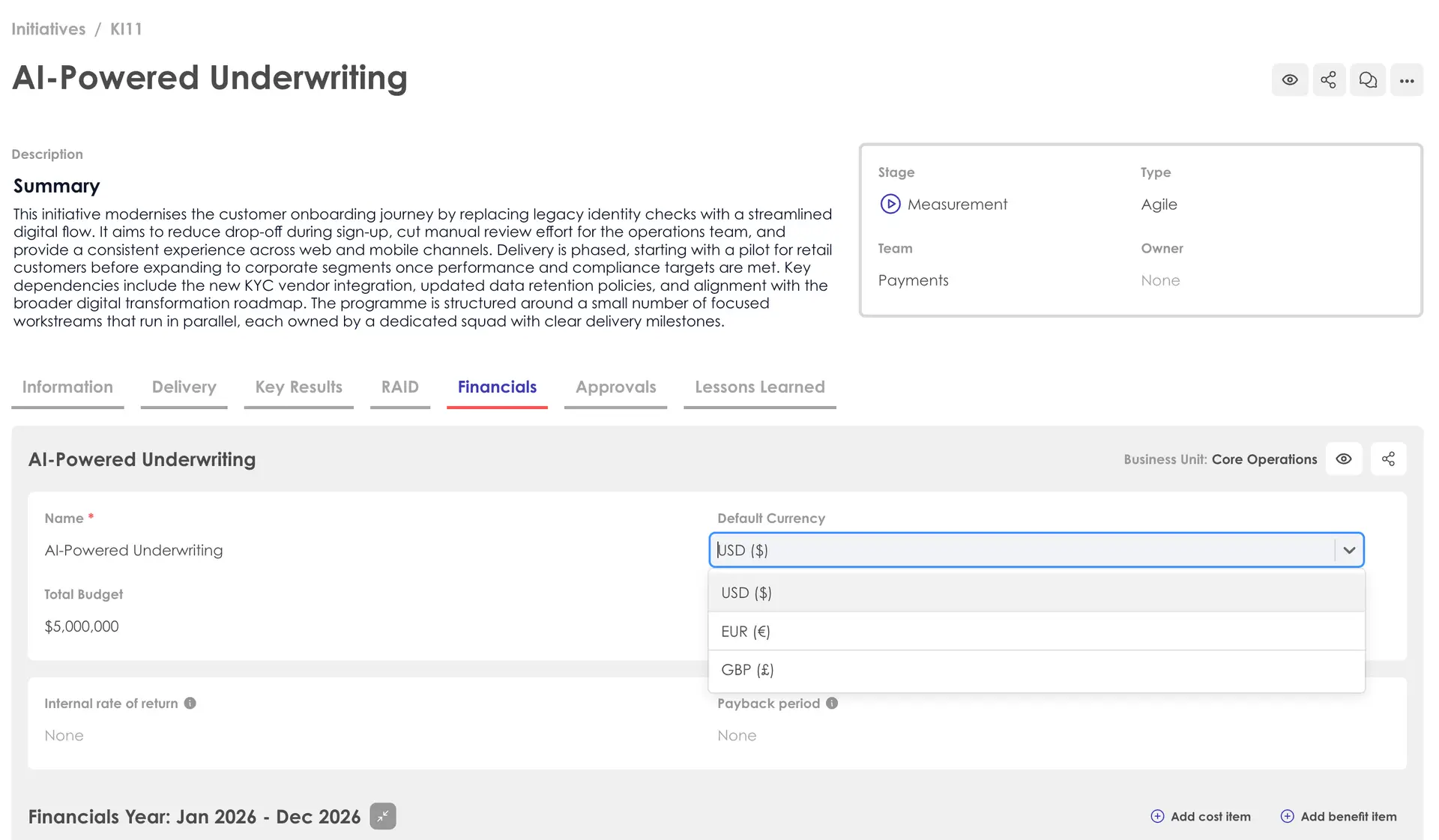Pick GBP (£) from the currency list
1439x840 pixels.
[1037, 670]
